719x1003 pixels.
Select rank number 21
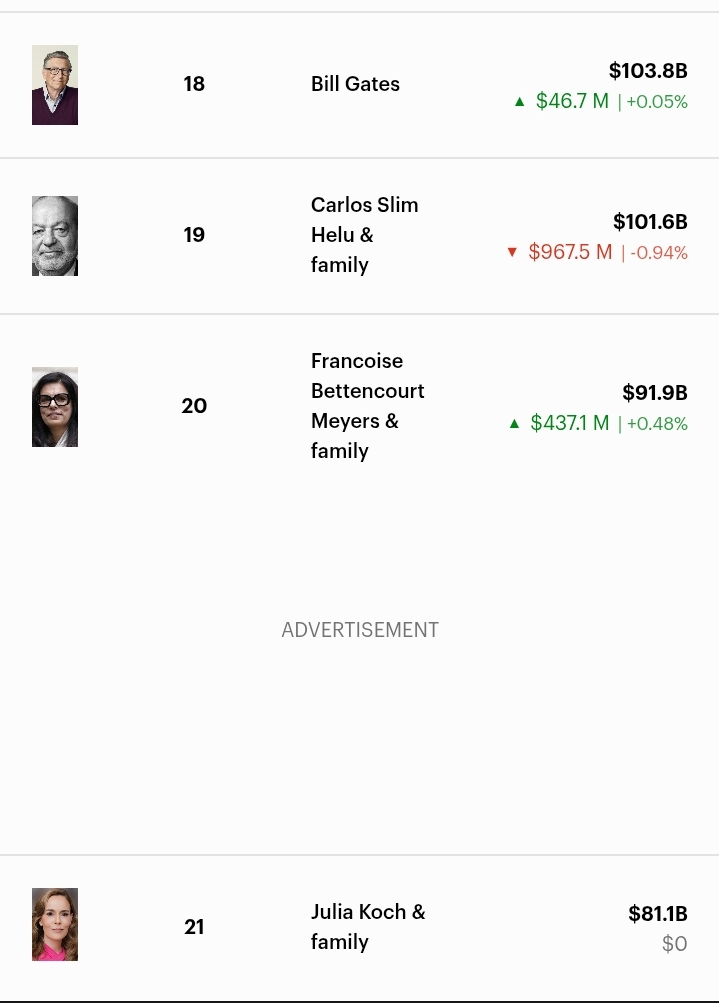pos(194,927)
